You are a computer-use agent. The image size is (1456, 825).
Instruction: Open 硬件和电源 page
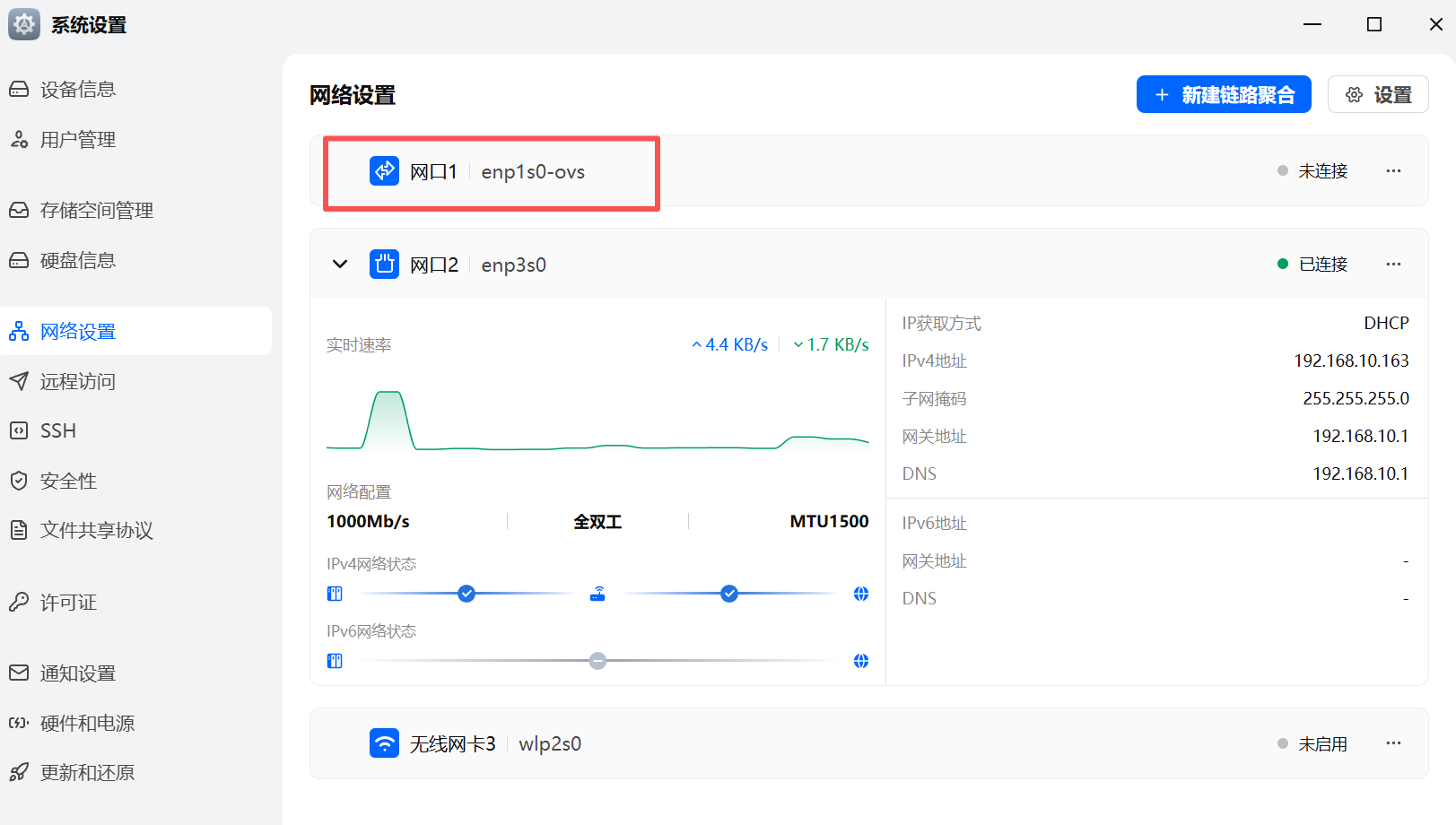pyautogui.click(x=135, y=723)
